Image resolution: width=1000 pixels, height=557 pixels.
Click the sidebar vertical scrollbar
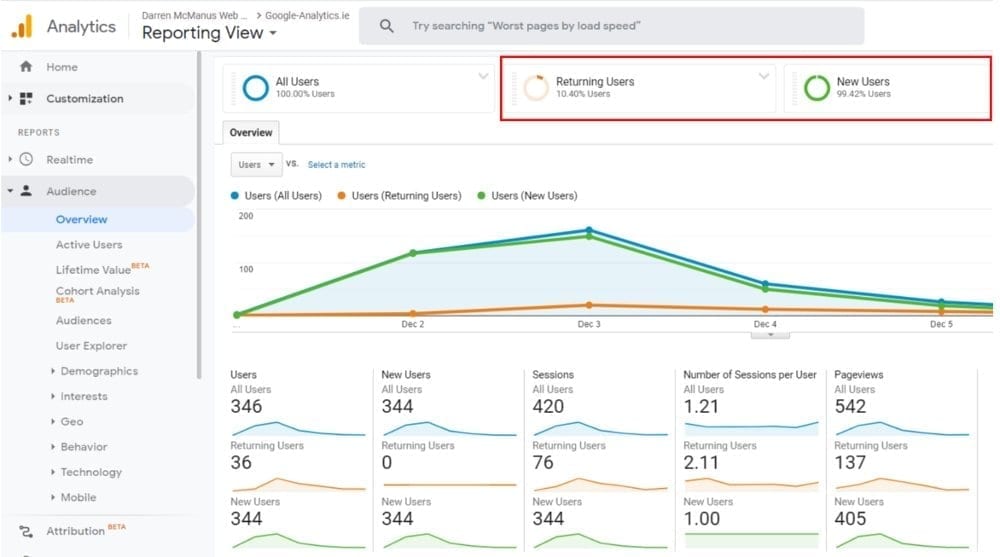pyautogui.click(x=199, y=216)
